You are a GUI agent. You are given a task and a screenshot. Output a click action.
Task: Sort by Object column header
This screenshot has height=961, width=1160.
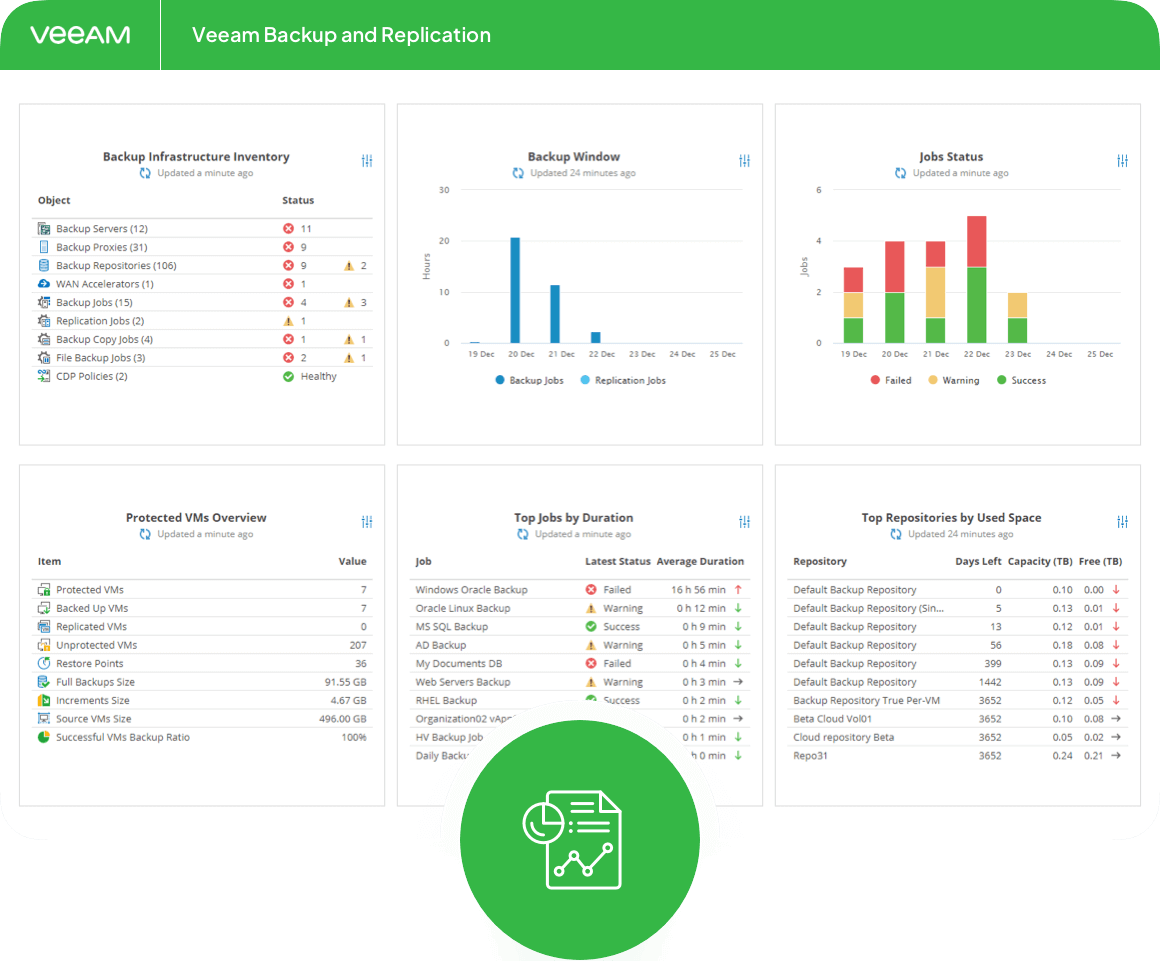(x=54, y=200)
